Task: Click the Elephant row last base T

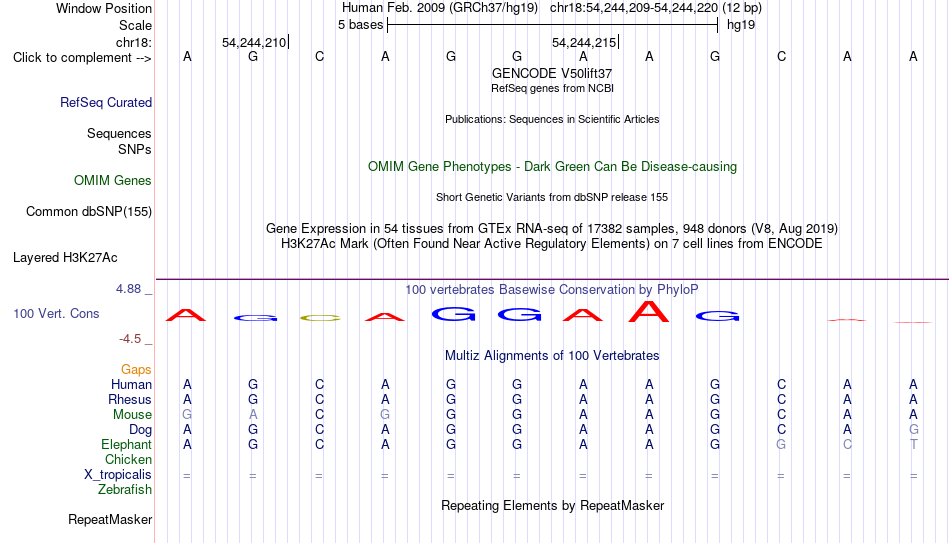Action: [x=913, y=445]
